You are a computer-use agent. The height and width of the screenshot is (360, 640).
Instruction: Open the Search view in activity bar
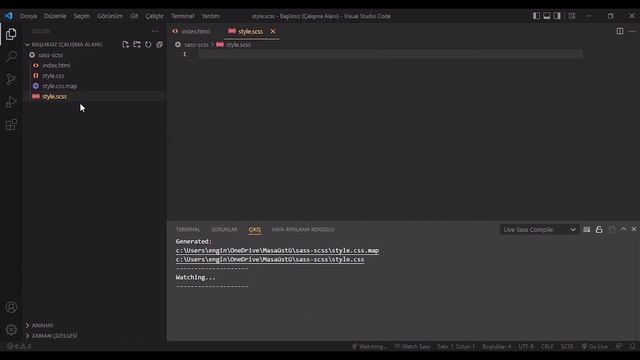tap(11, 56)
